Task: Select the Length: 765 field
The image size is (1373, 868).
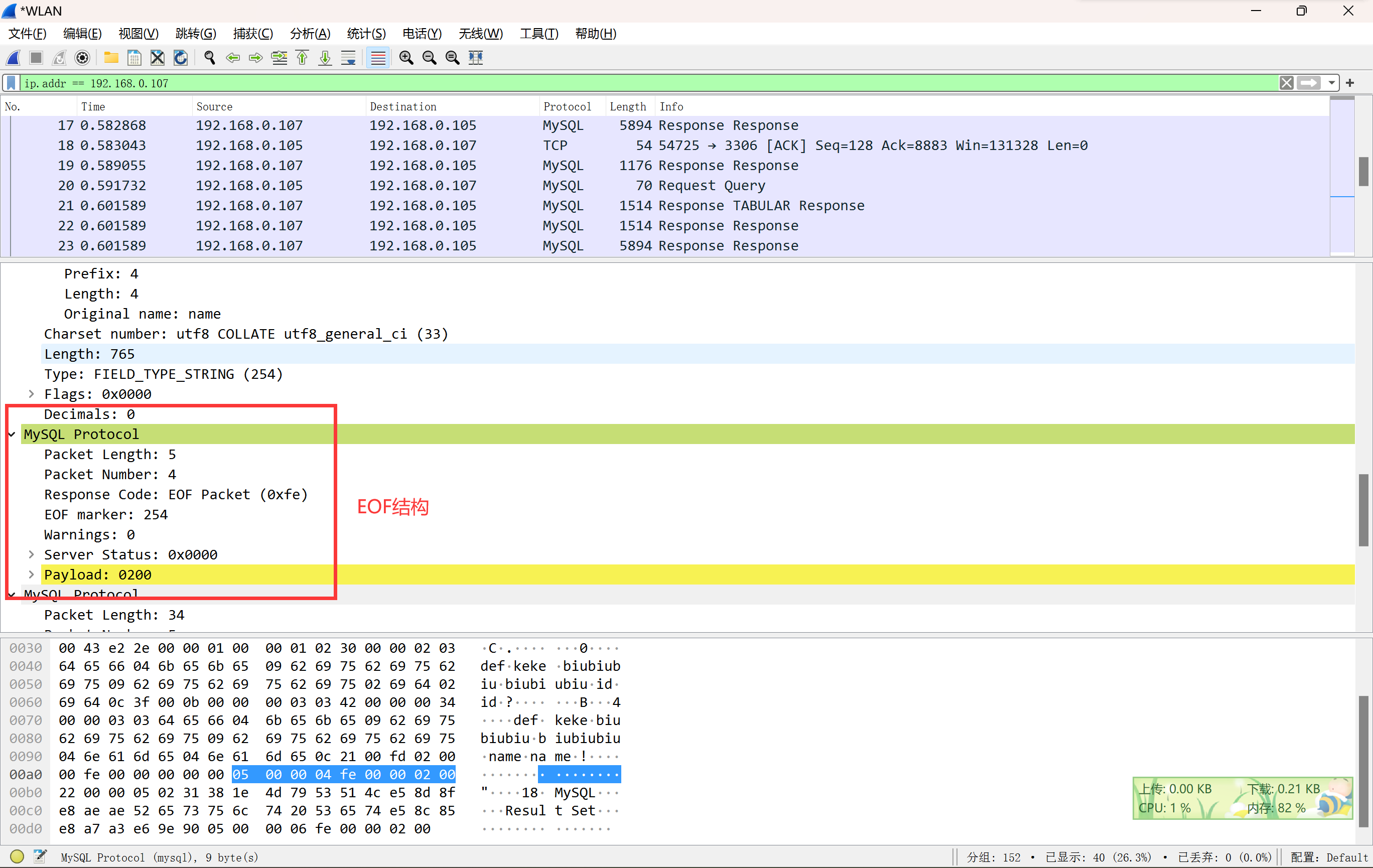Action: click(698, 354)
